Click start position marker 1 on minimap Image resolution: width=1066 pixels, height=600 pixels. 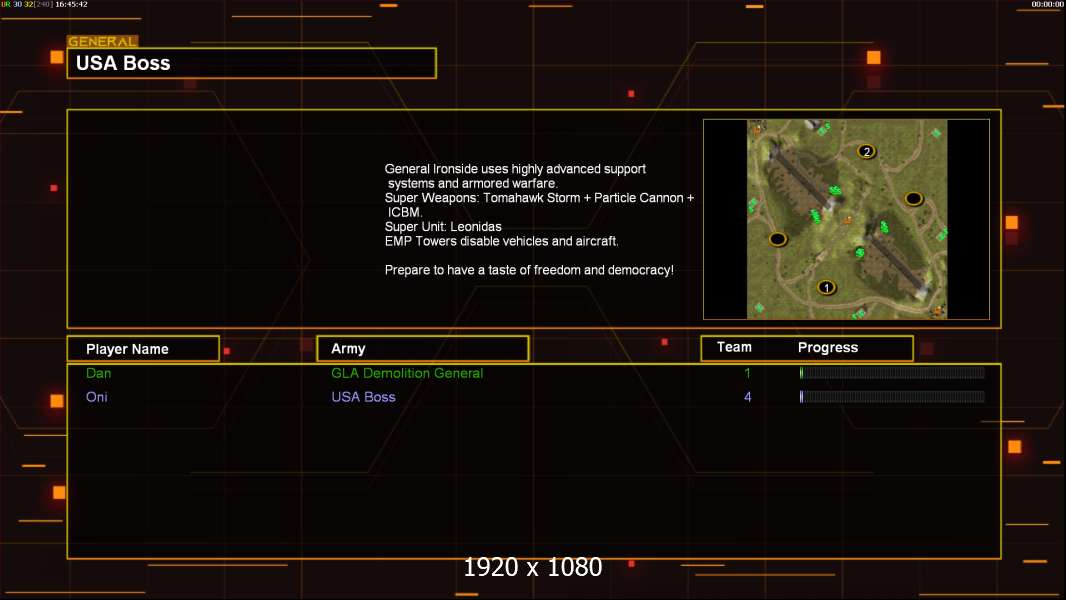pos(826,287)
